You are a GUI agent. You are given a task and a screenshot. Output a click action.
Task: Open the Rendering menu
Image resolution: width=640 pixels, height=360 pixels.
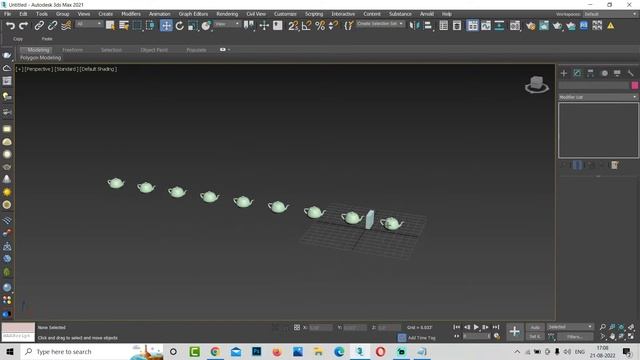(227, 14)
